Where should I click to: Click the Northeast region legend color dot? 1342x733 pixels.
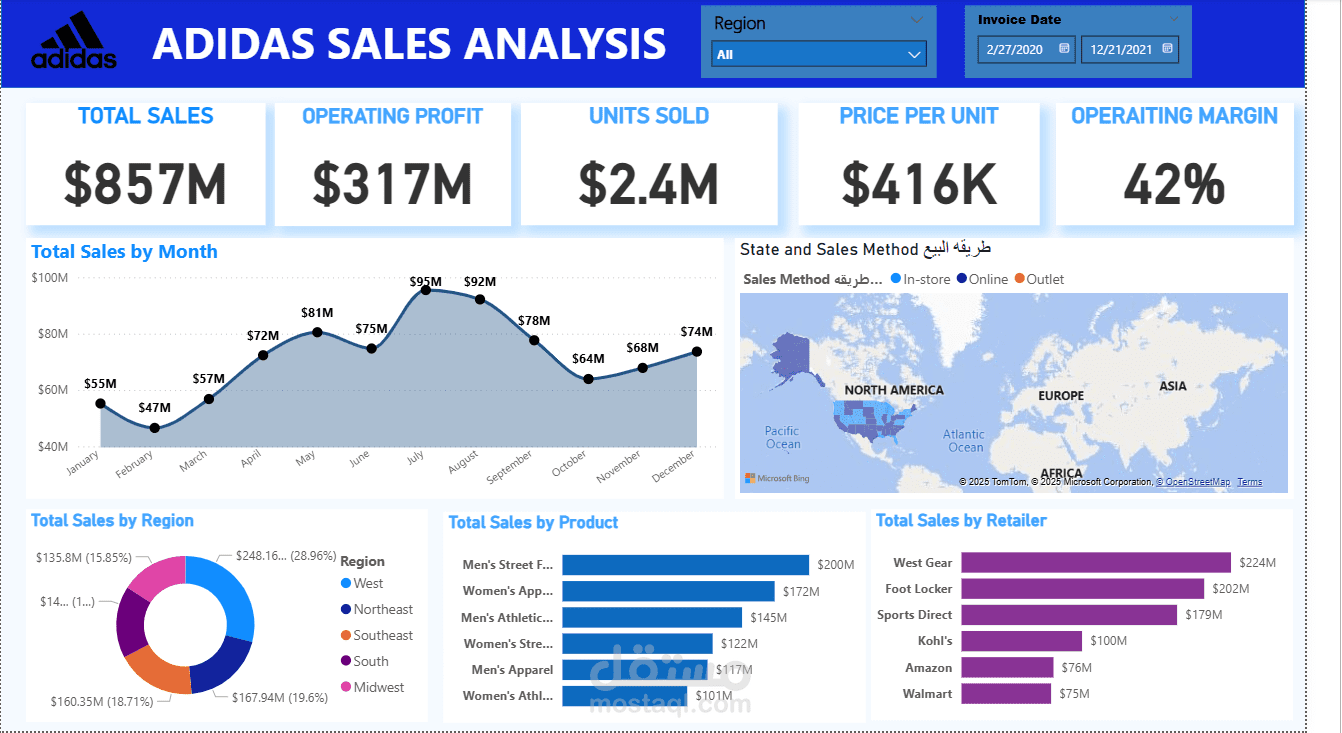coord(346,609)
